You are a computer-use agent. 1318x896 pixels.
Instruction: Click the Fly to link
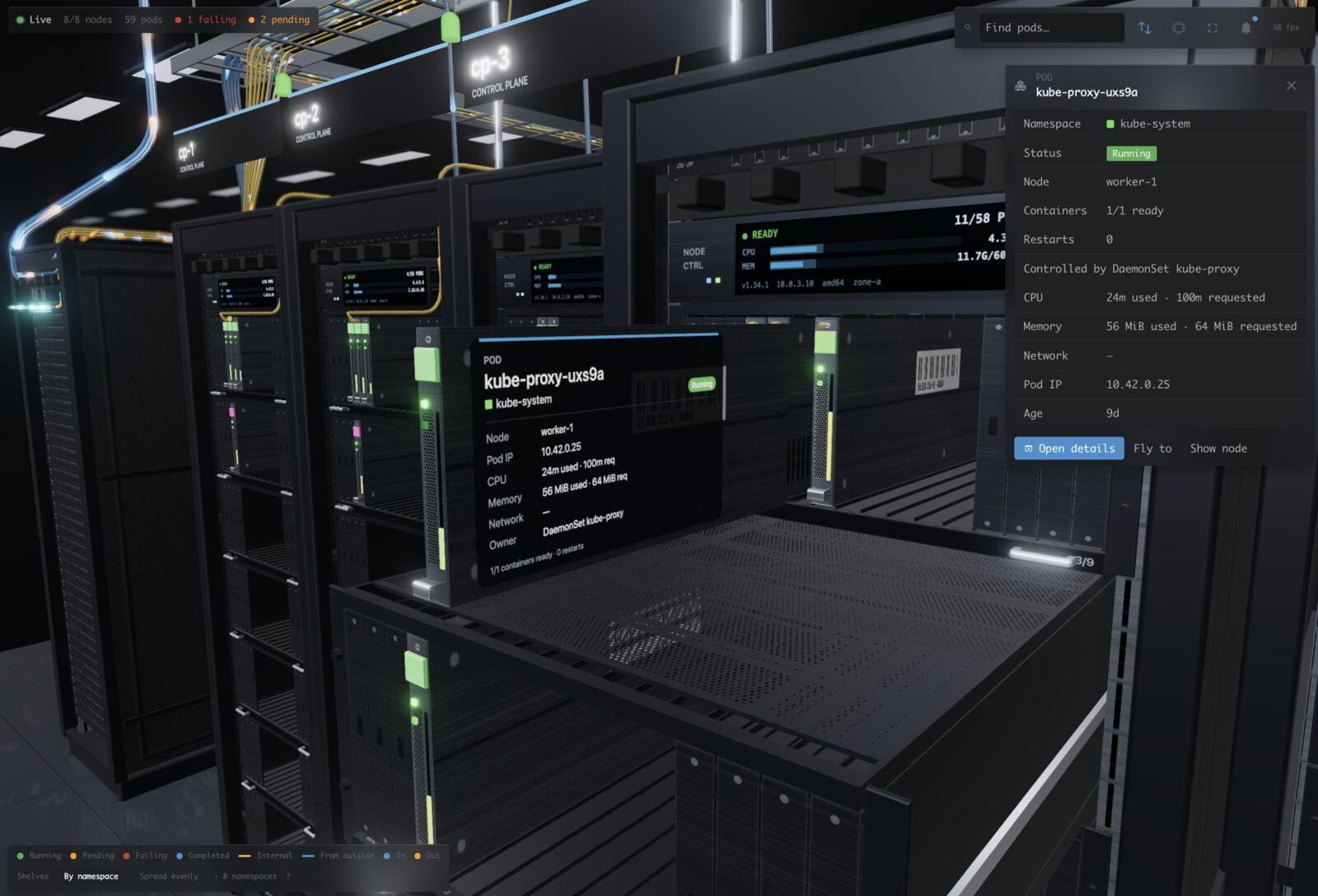point(1152,448)
